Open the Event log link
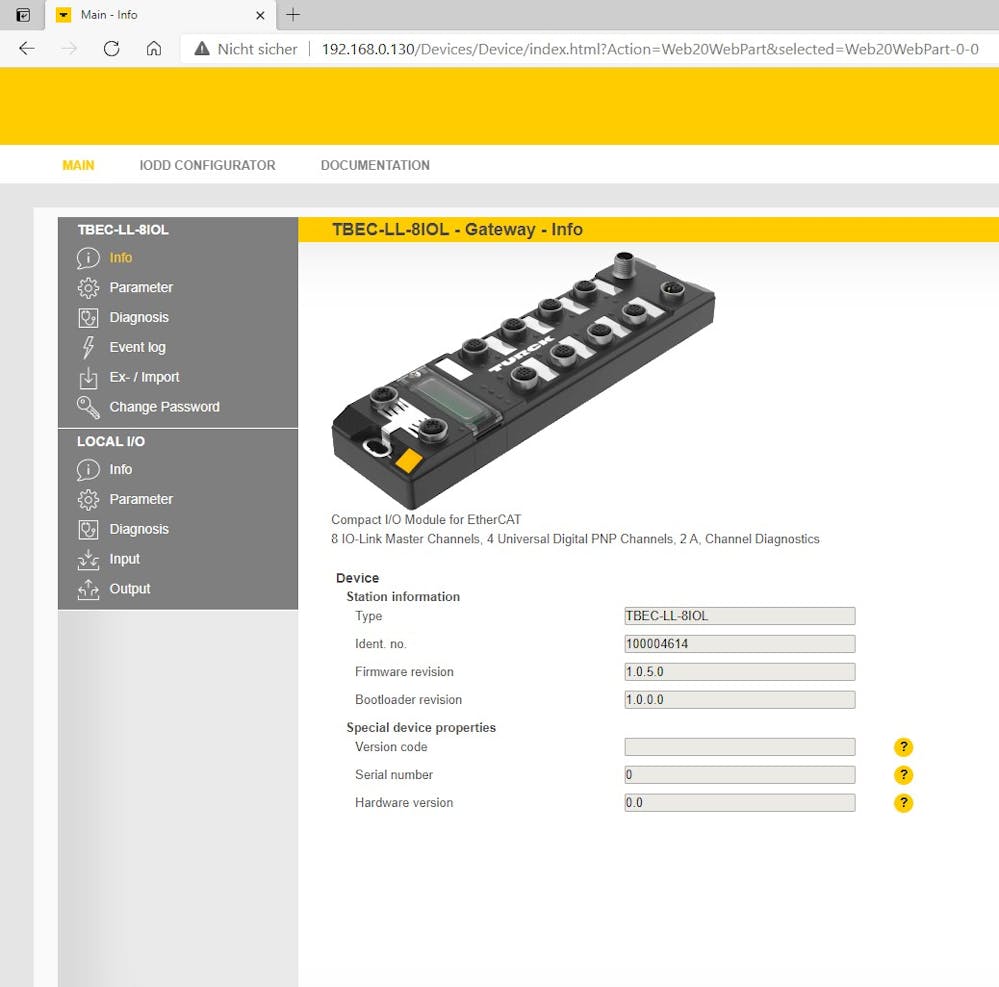Viewport: 999px width, 987px height. [x=138, y=347]
